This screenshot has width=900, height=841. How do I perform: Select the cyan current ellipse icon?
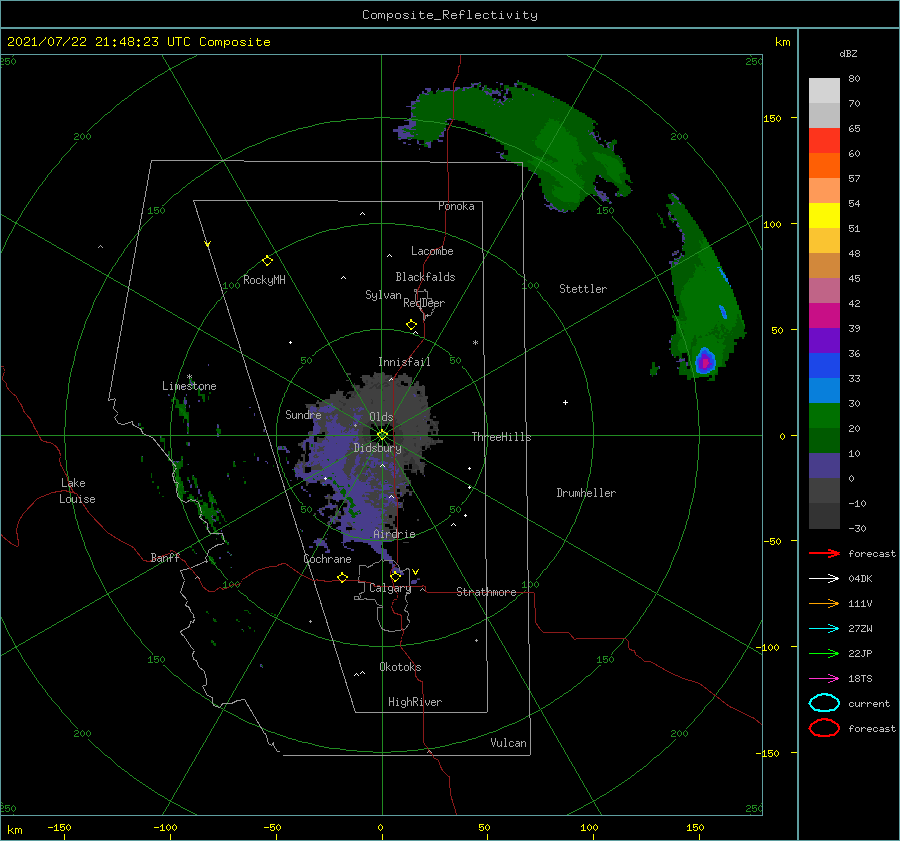pos(824,703)
